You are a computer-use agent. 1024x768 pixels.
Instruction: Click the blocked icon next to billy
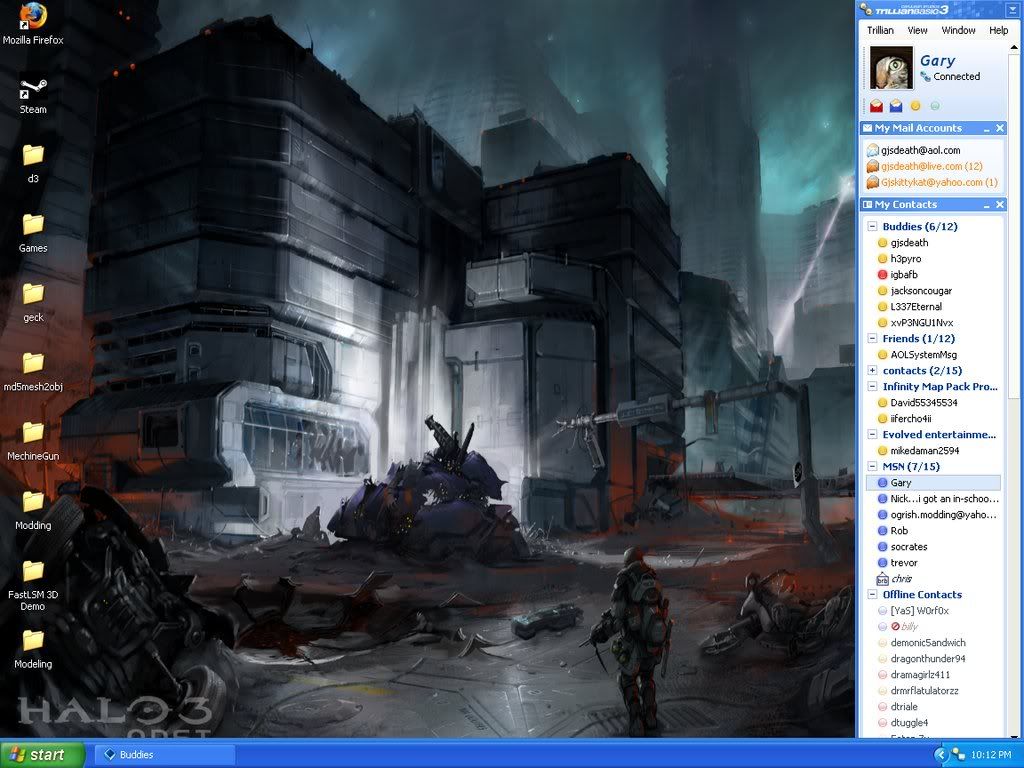click(x=895, y=626)
